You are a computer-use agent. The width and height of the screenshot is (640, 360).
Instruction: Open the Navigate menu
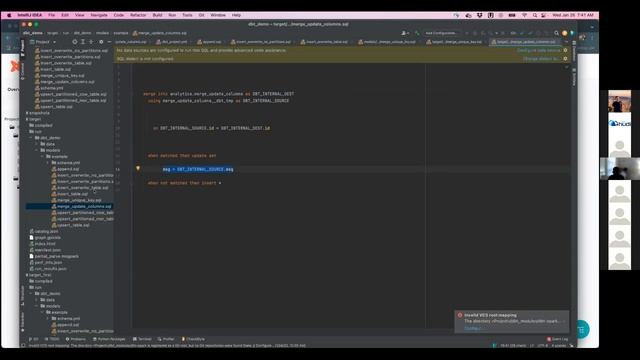click(99, 15)
